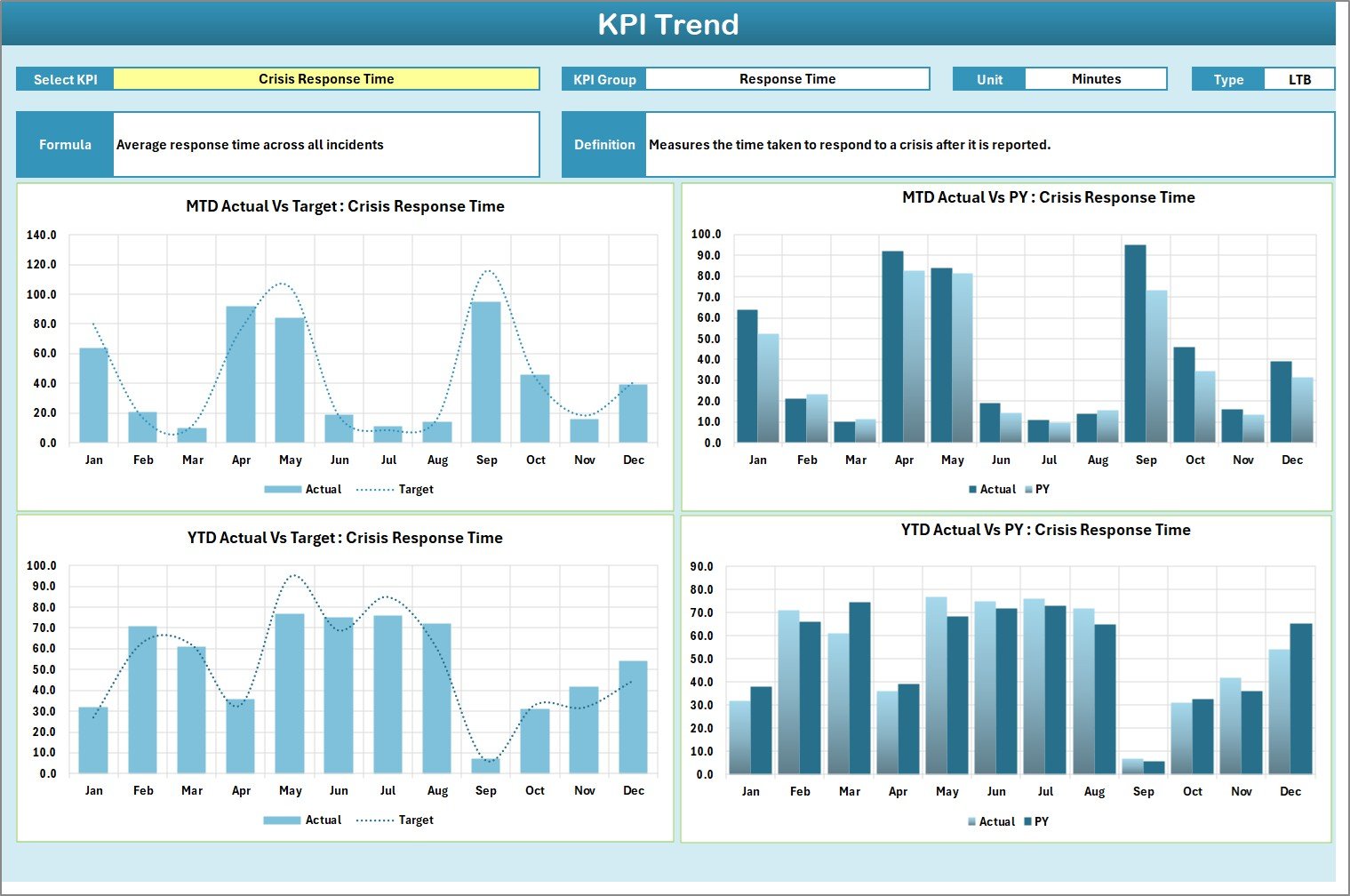Click the dark Dec PY bar in YTD PY chart
Viewport: 1350px width, 896px height.
pos(1300,699)
